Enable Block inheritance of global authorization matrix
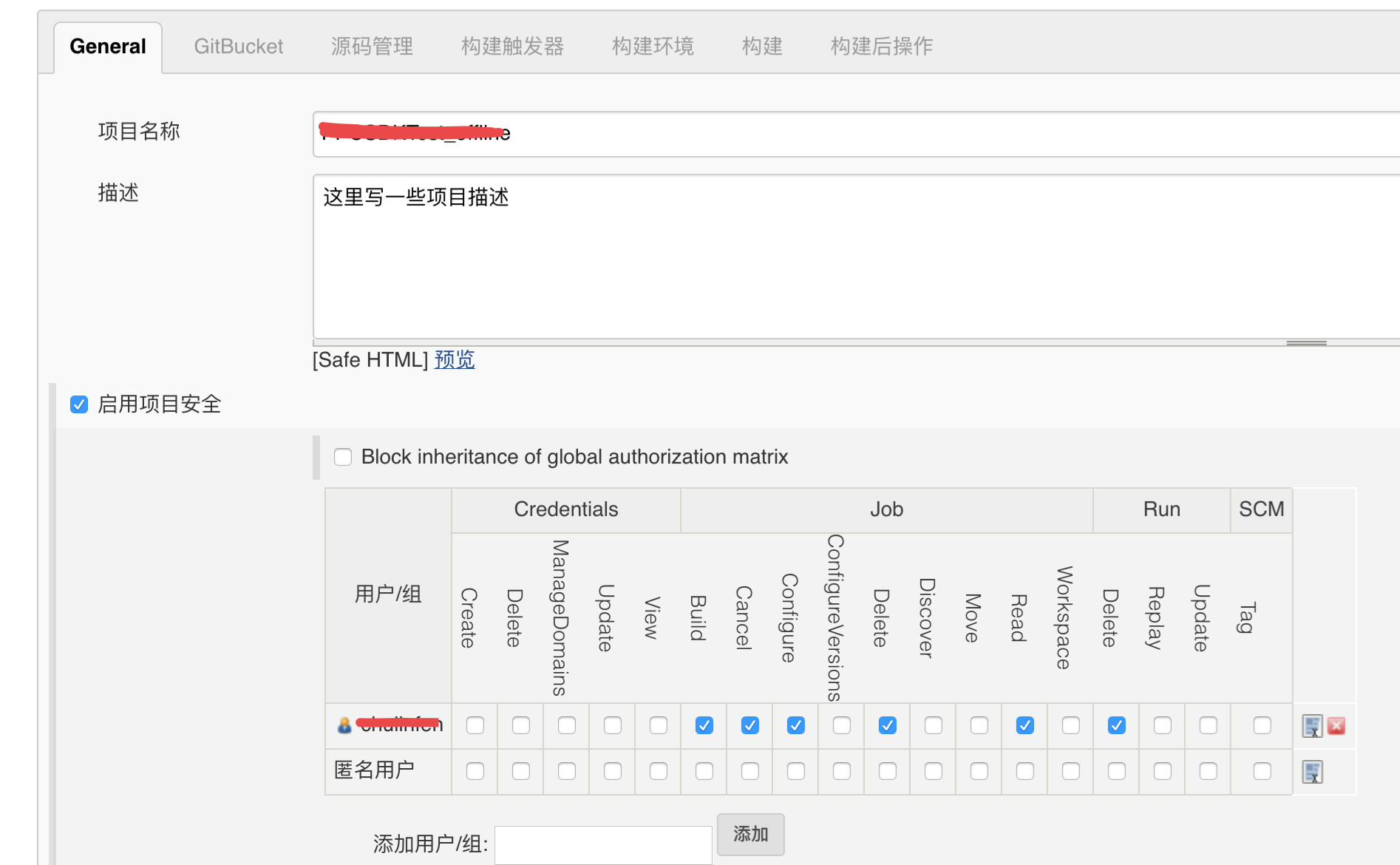This screenshot has height=865, width=1400. (x=343, y=457)
